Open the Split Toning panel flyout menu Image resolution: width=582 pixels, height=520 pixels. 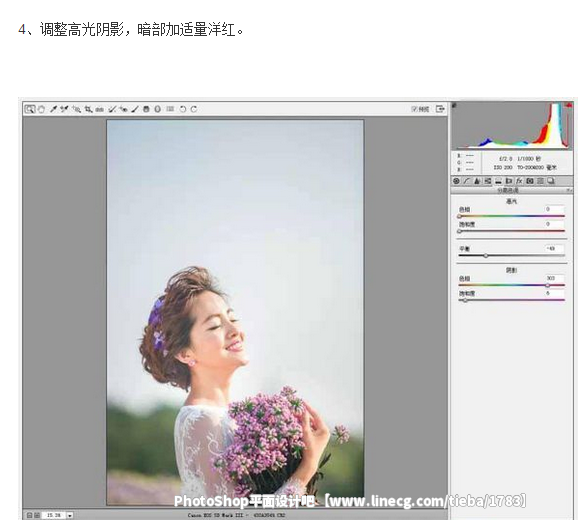click(x=569, y=190)
